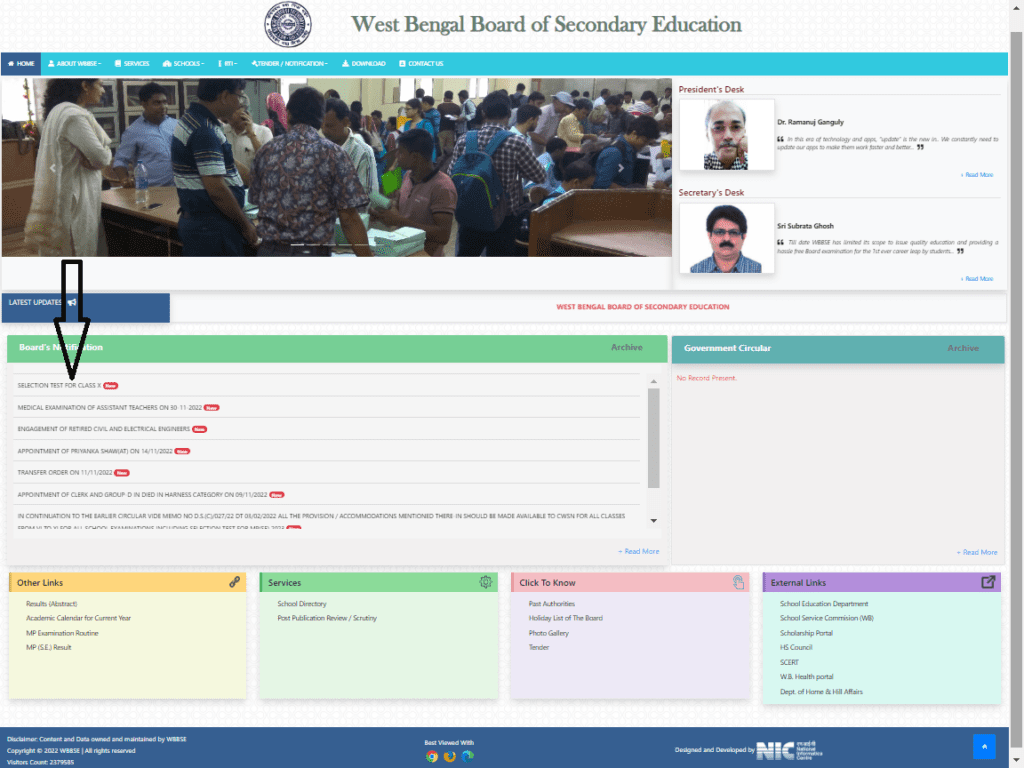Open Academic Calendar for Current Year
The image size is (1024, 768).
78,618
